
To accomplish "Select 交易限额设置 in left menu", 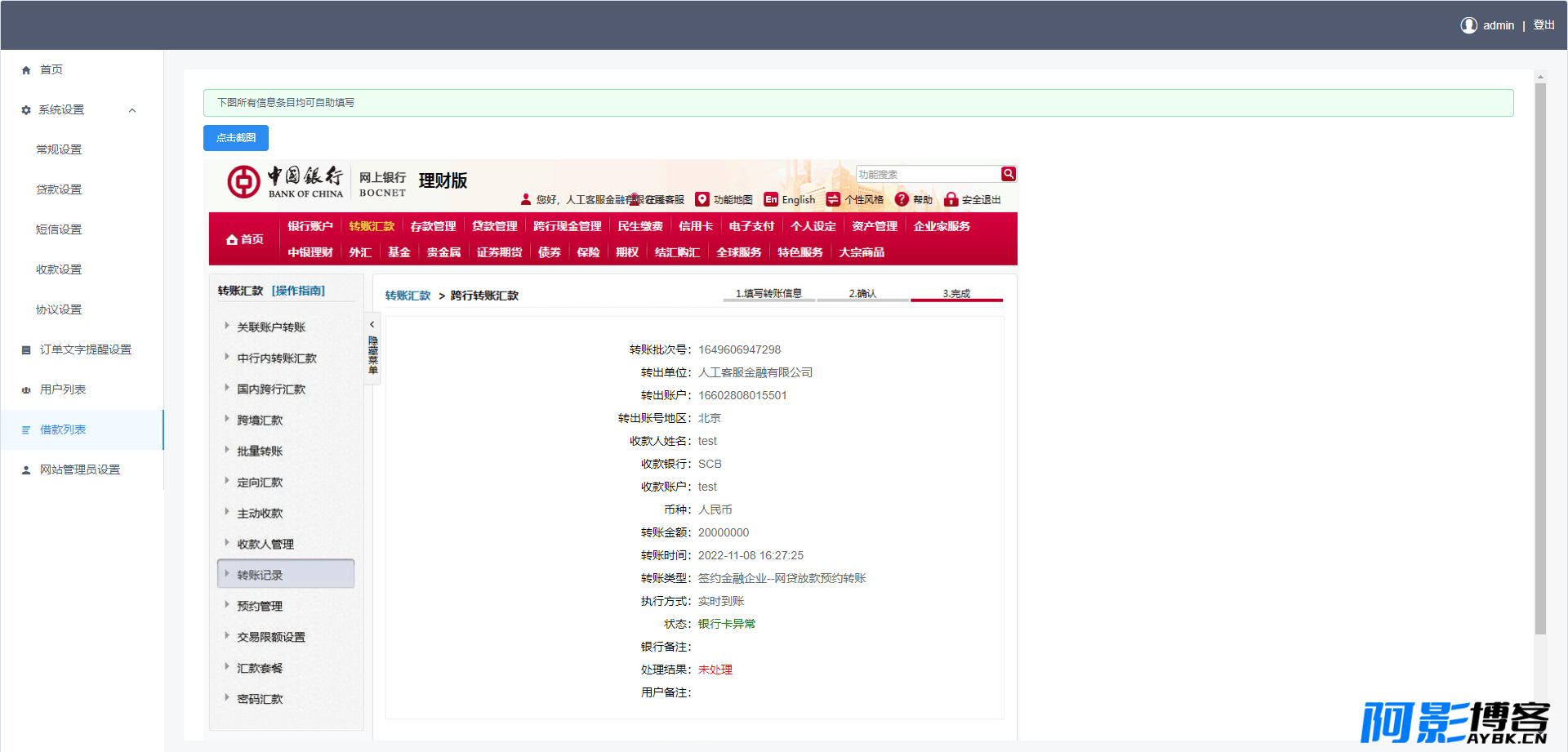I will pyautogui.click(x=271, y=637).
